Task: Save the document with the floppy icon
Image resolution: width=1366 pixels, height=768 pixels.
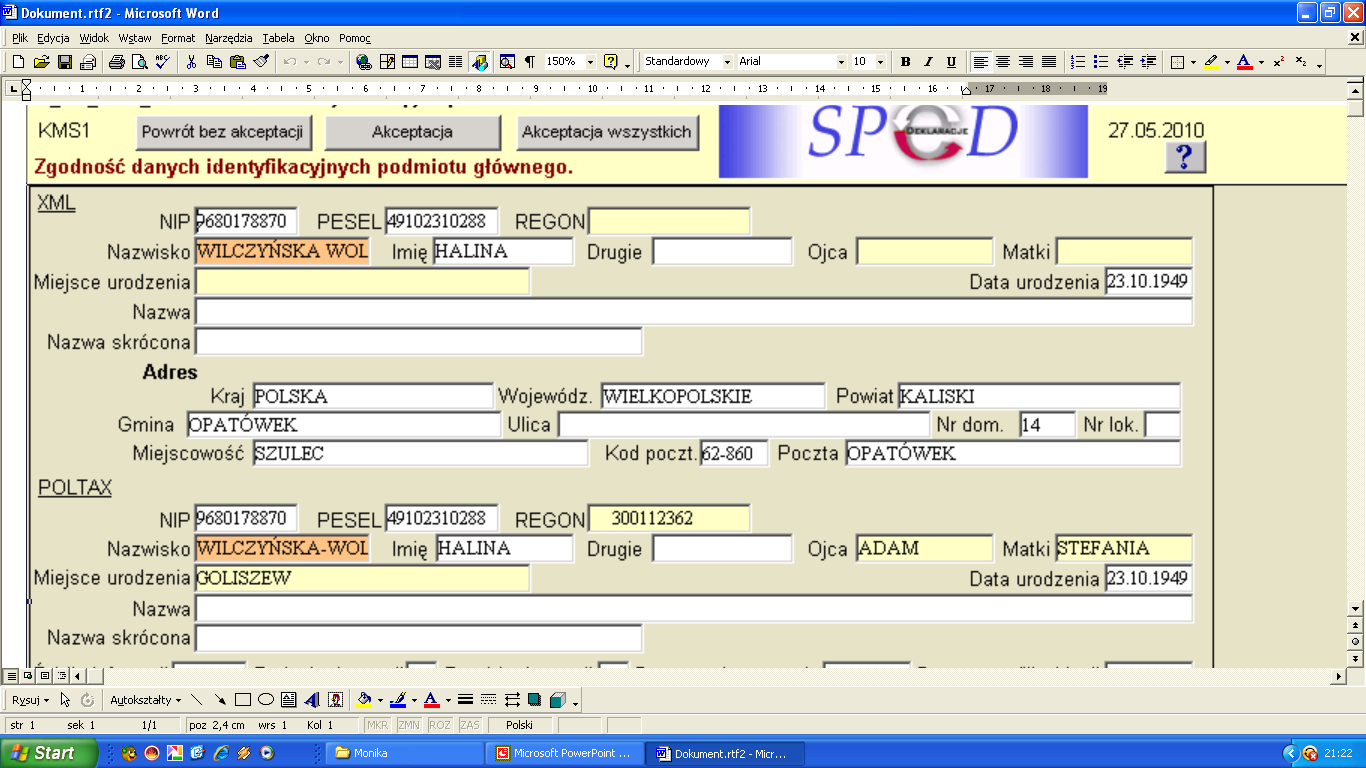Action: (64, 62)
